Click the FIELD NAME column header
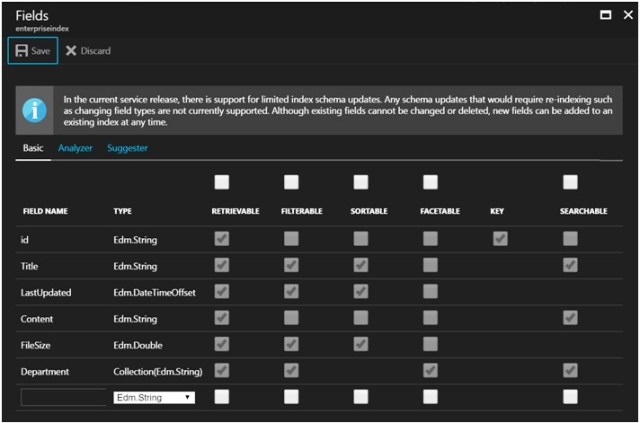 45,211
